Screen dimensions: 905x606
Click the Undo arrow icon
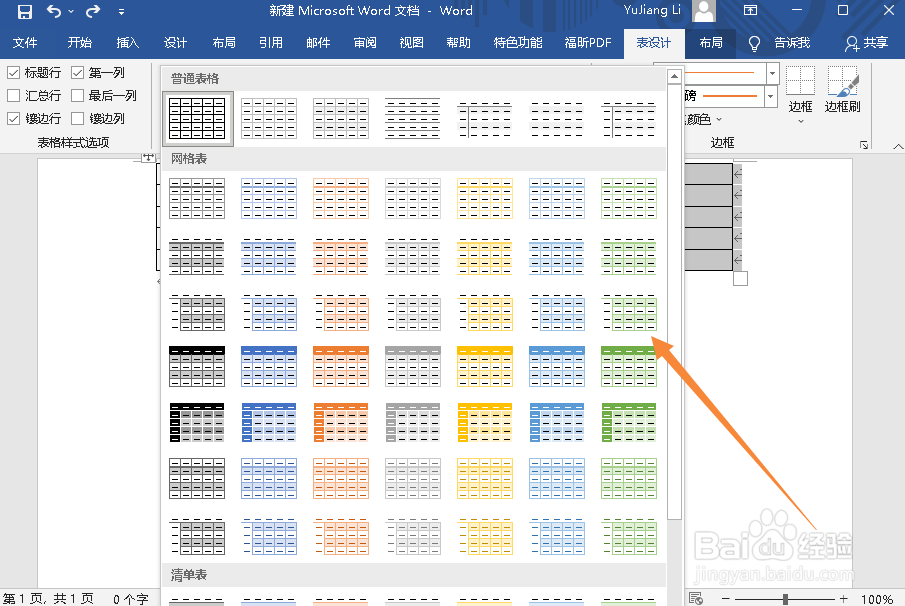54,11
